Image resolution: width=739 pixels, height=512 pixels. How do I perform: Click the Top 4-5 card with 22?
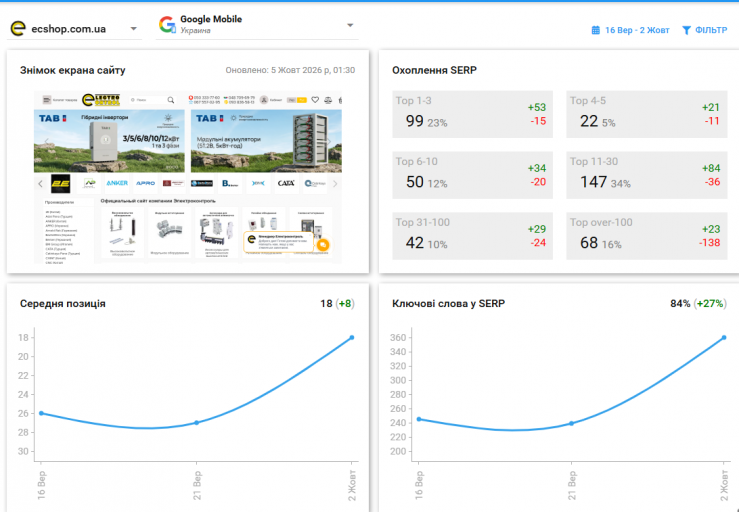pos(647,115)
